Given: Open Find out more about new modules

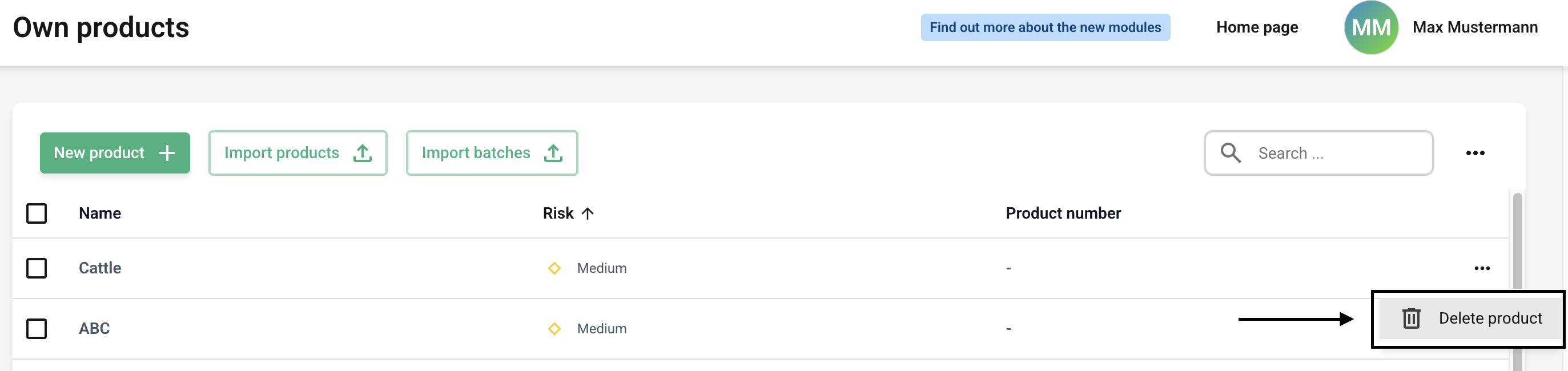Looking at the screenshot, I should pyautogui.click(x=1044, y=27).
